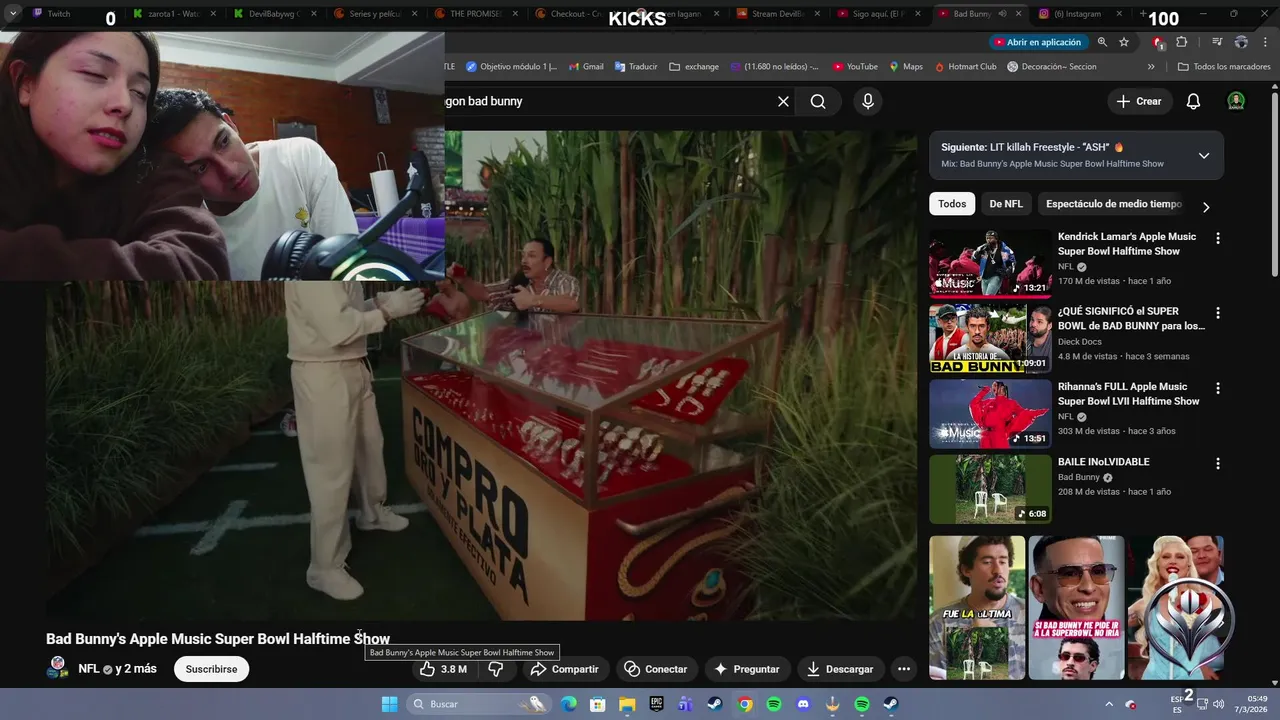Click the YouTube search magnifier button
Screen dimensions: 1280x720
coord(818,101)
